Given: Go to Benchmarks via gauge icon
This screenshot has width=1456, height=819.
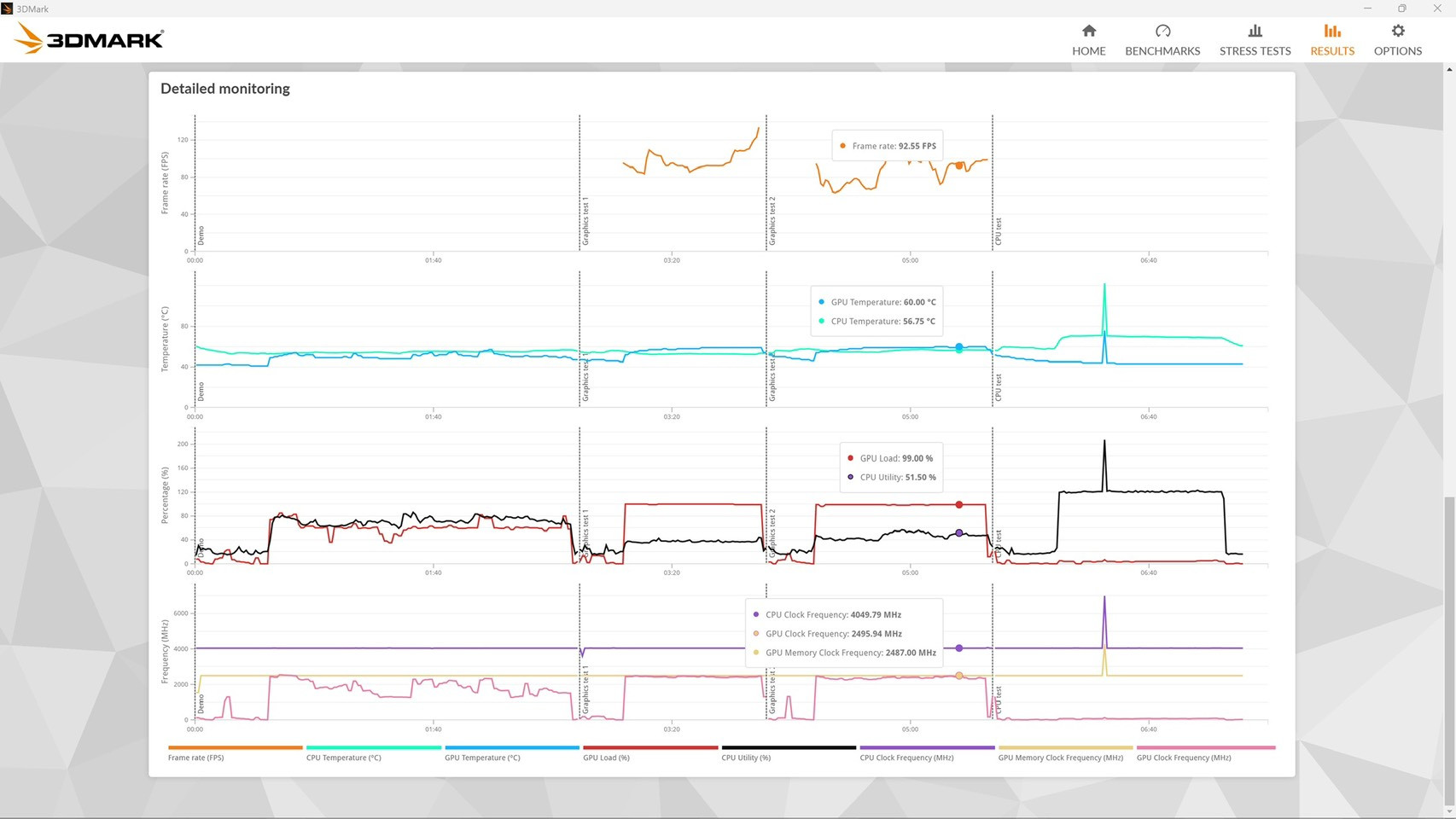Looking at the screenshot, I should pyautogui.click(x=1162, y=32).
